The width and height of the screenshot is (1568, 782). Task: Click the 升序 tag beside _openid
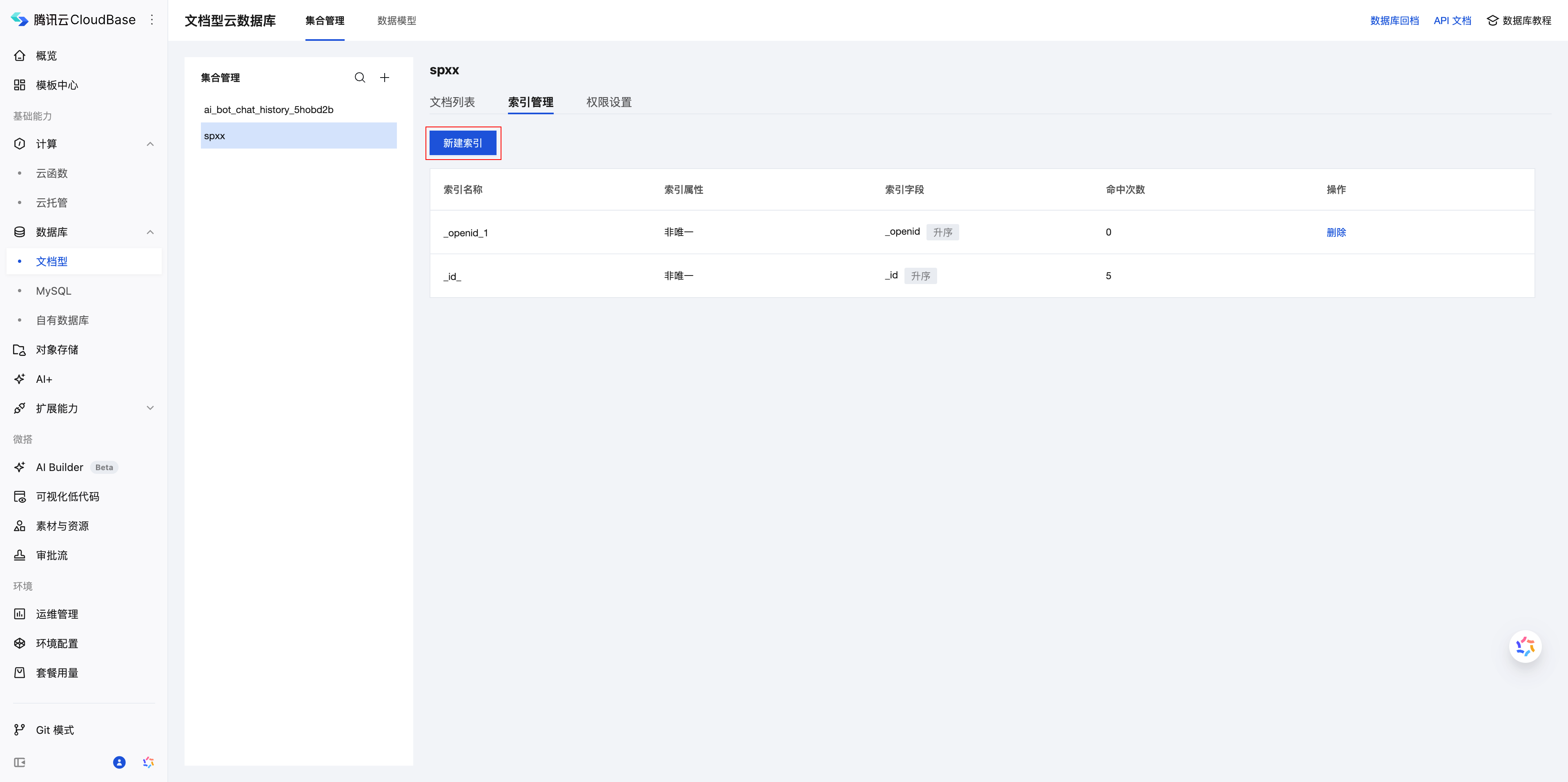click(x=942, y=232)
